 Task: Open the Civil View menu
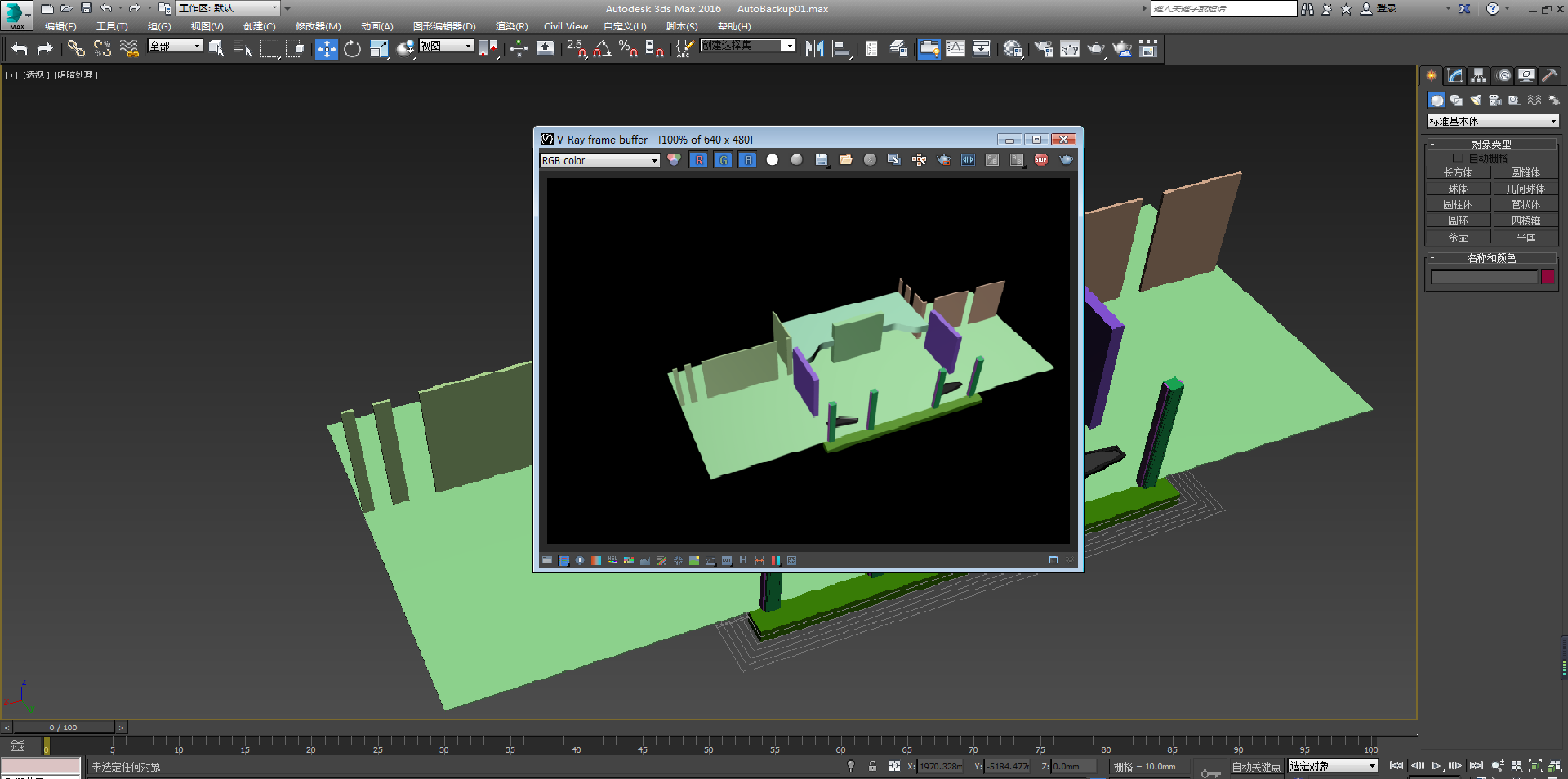click(565, 26)
